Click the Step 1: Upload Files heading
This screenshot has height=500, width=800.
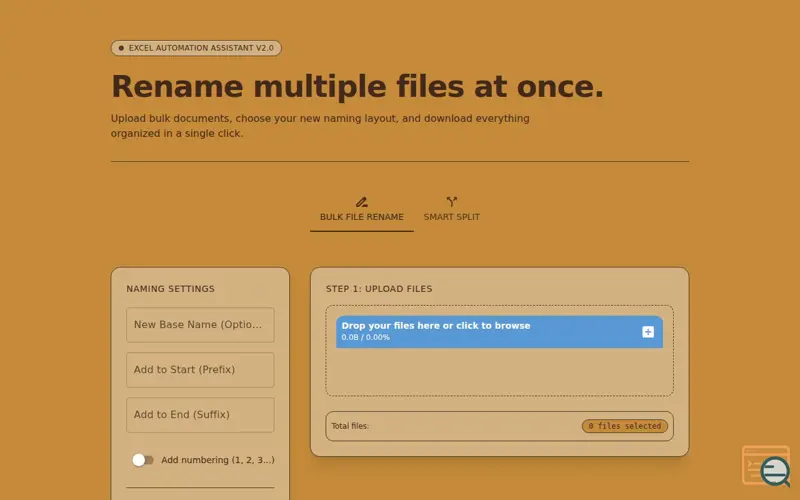click(x=379, y=289)
